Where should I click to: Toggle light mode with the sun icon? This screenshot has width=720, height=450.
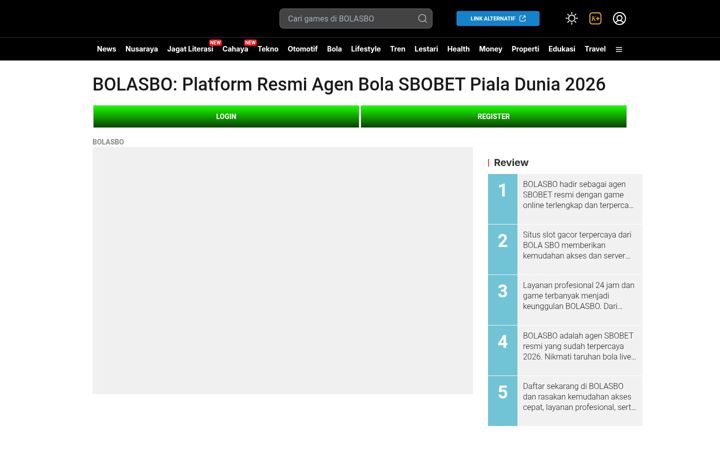pyautogui.click(x=571, y=18)
